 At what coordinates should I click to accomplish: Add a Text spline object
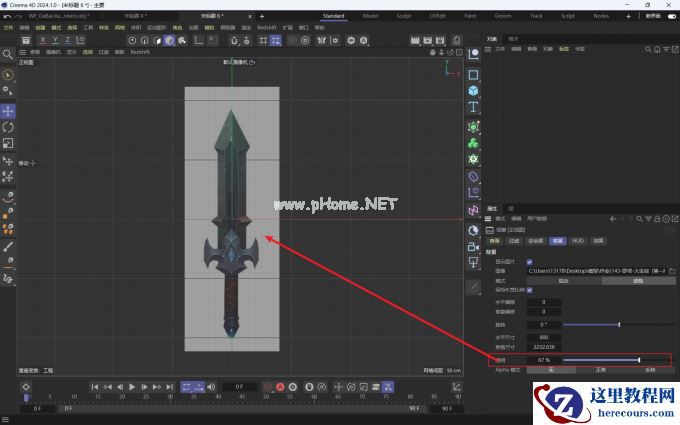tap(473, 107)
